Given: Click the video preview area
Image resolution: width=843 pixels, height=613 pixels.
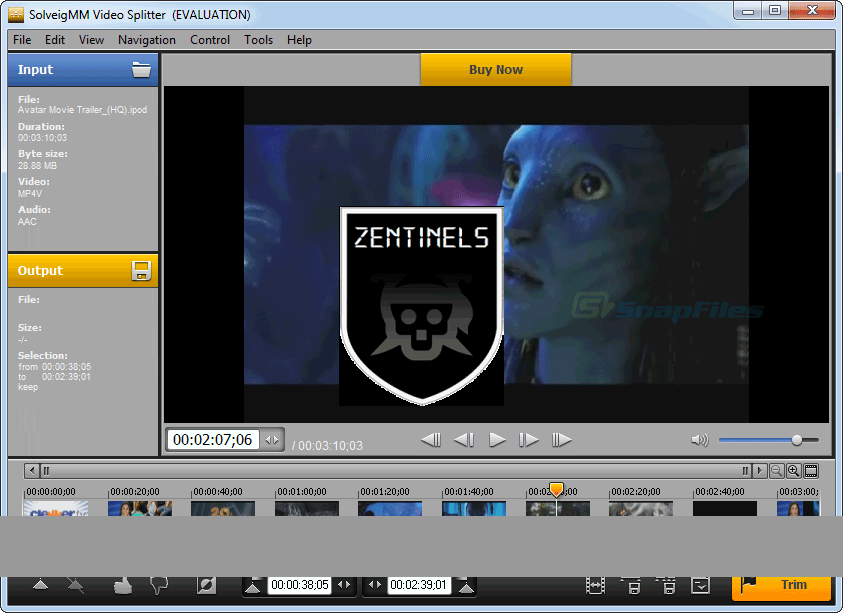Looking at the screenshot, I should (x=496, y=254).
